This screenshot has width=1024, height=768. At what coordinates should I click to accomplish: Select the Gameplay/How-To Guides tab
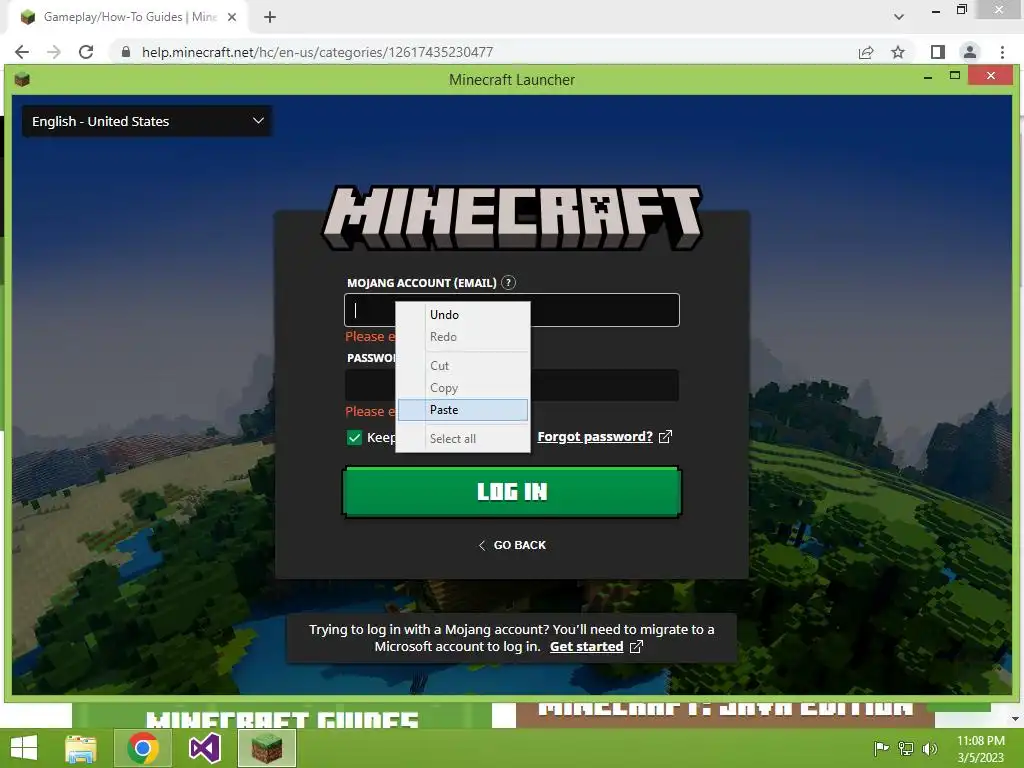click(x=129, y=17)
